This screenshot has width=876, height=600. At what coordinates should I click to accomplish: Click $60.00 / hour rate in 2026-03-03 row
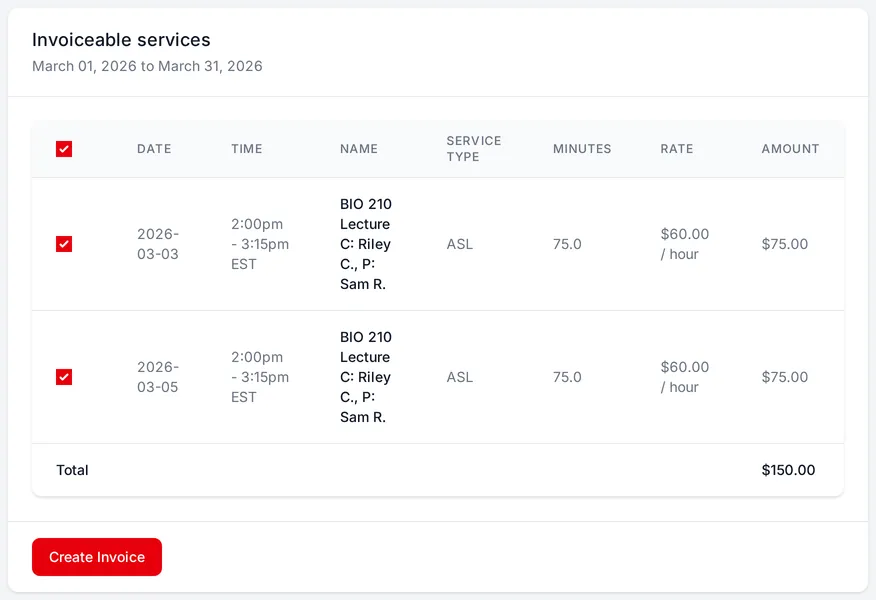684,244
